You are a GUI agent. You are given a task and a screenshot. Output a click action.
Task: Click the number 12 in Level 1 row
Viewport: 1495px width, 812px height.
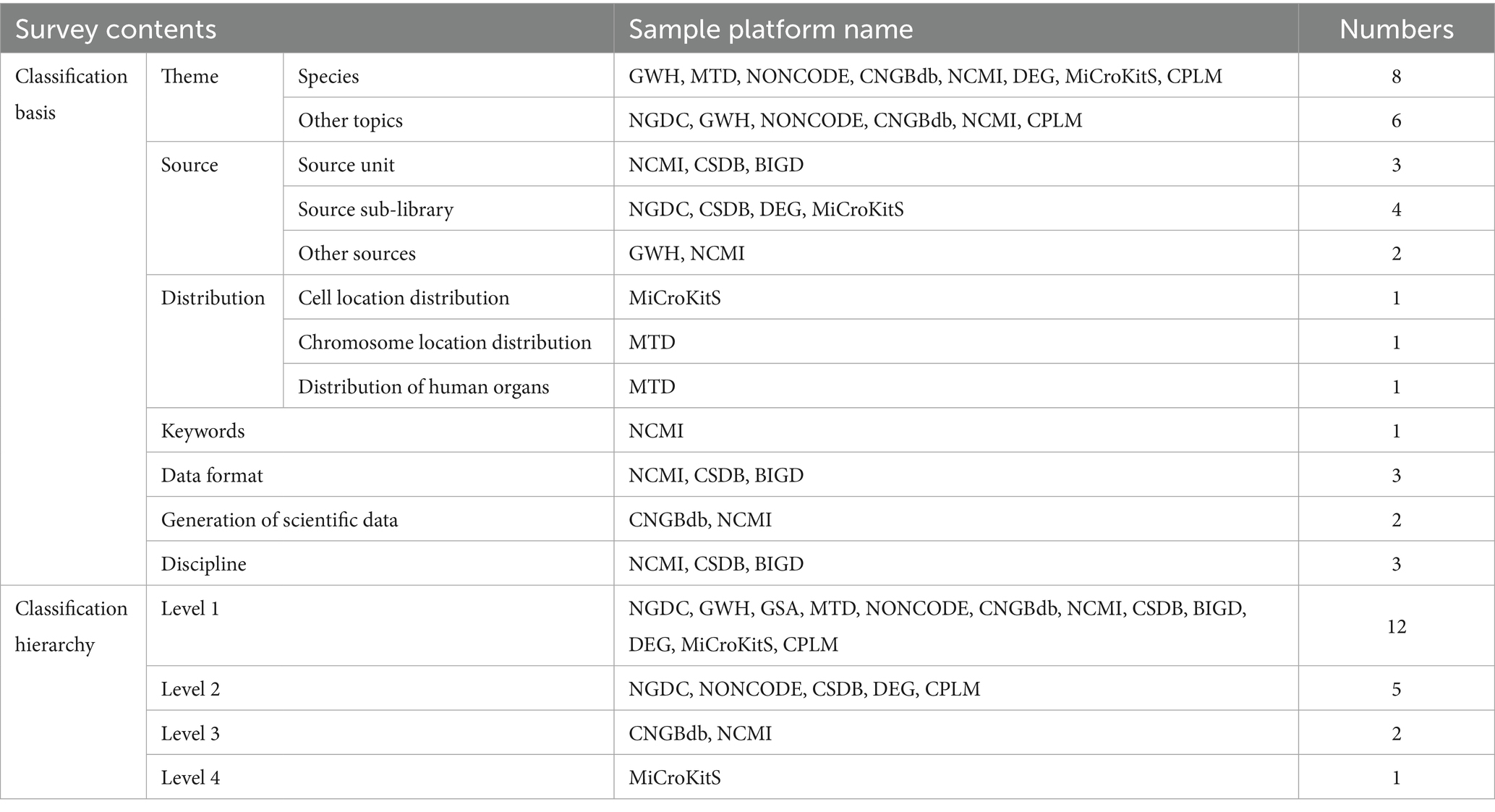pyautogui.click(x=1396, y=626)
